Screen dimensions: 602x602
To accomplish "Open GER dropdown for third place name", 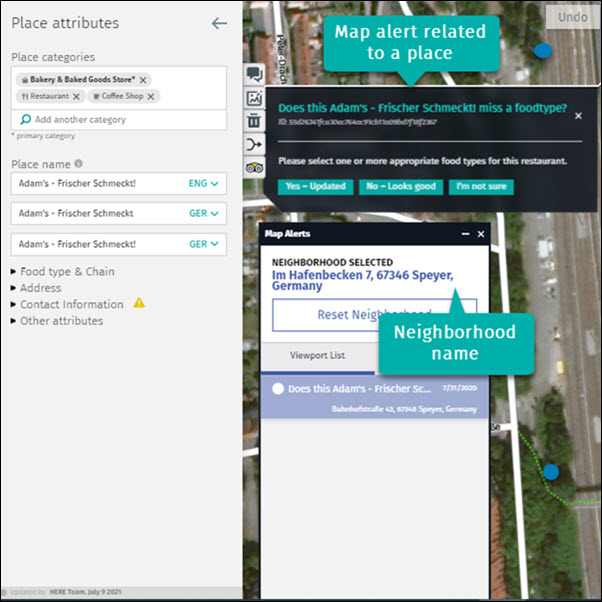I will point(203,244).
